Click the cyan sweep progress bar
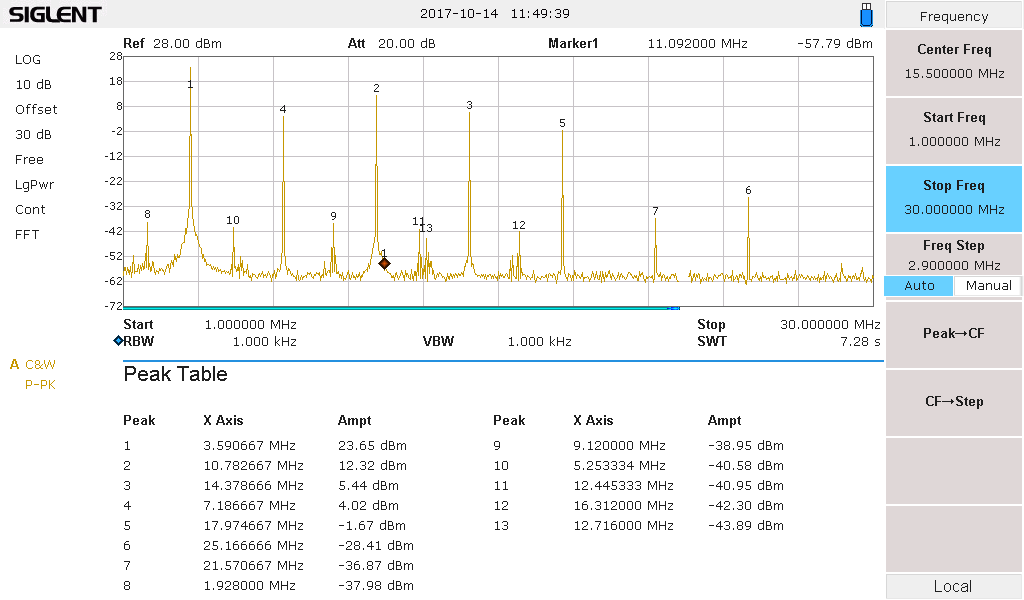Screen dimensions: 1024x600 click(400, 308)
